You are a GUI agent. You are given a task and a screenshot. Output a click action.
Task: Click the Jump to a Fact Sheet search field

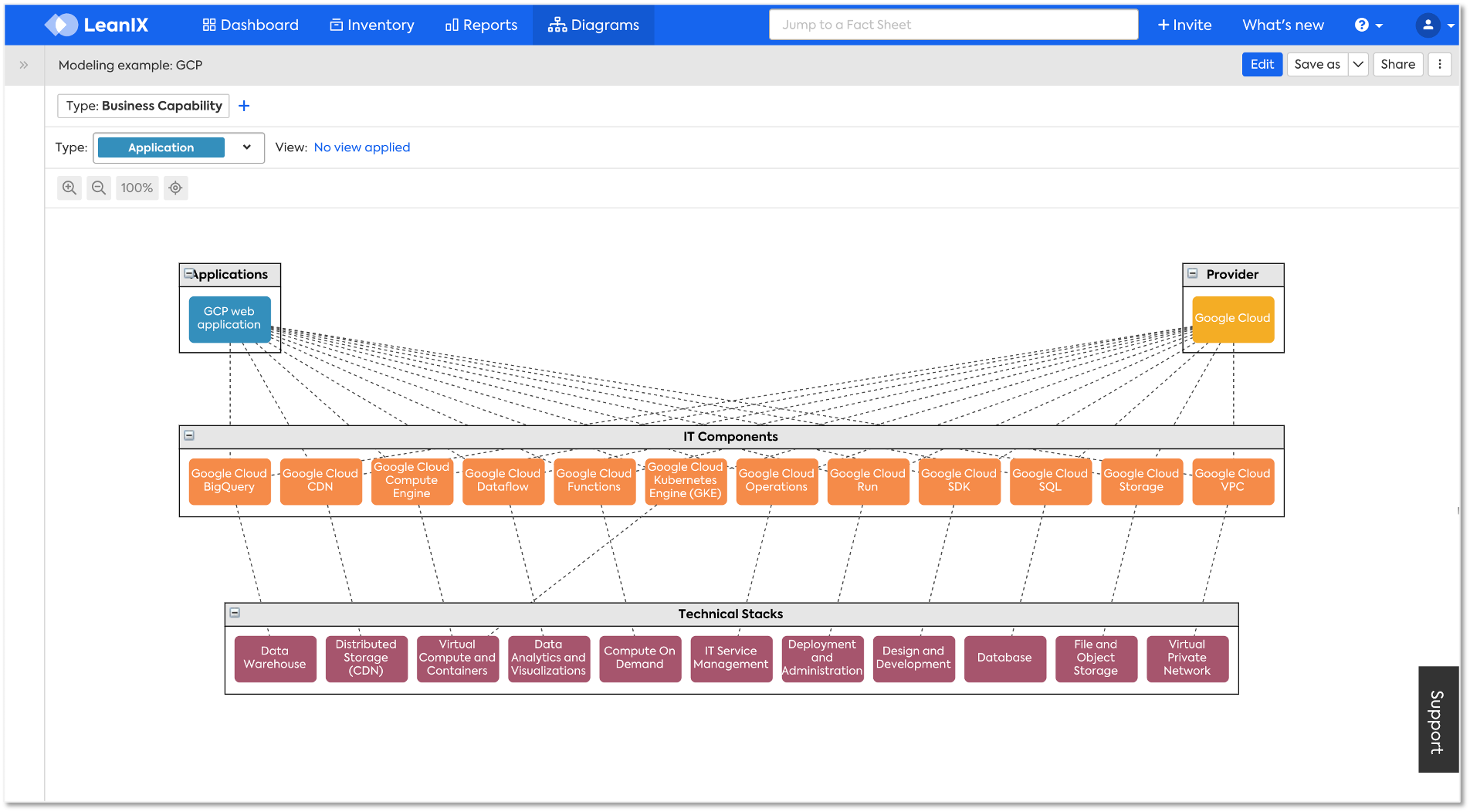click(x=953, y=25)
